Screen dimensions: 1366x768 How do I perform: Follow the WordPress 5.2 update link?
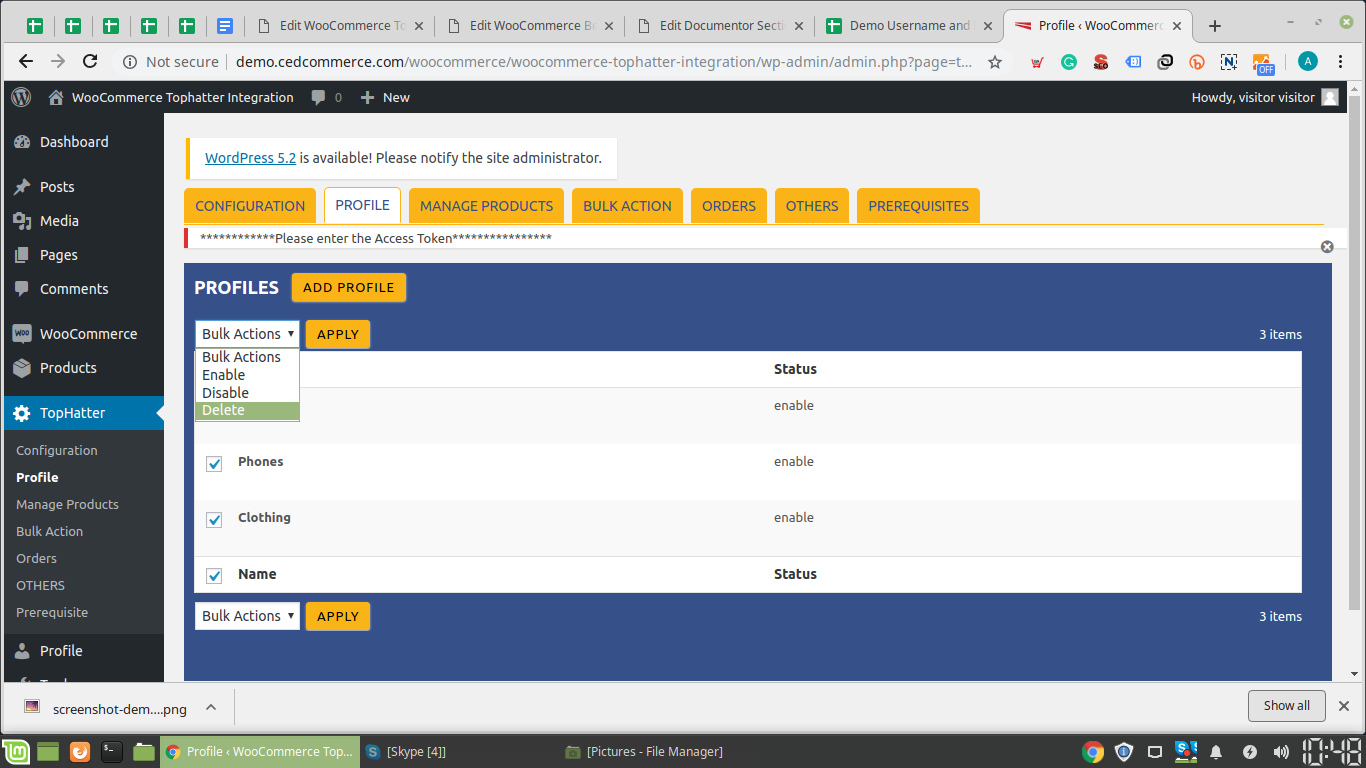point(250,158)
